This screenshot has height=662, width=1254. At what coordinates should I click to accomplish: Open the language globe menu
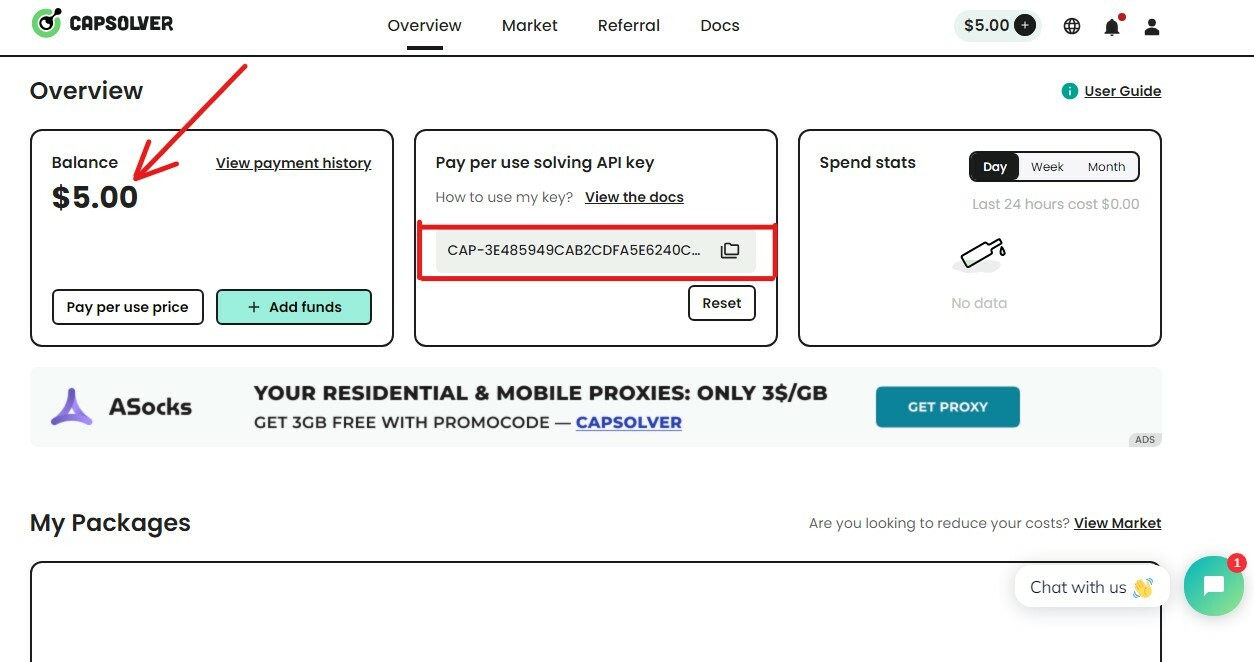(x=1072, y=27)
